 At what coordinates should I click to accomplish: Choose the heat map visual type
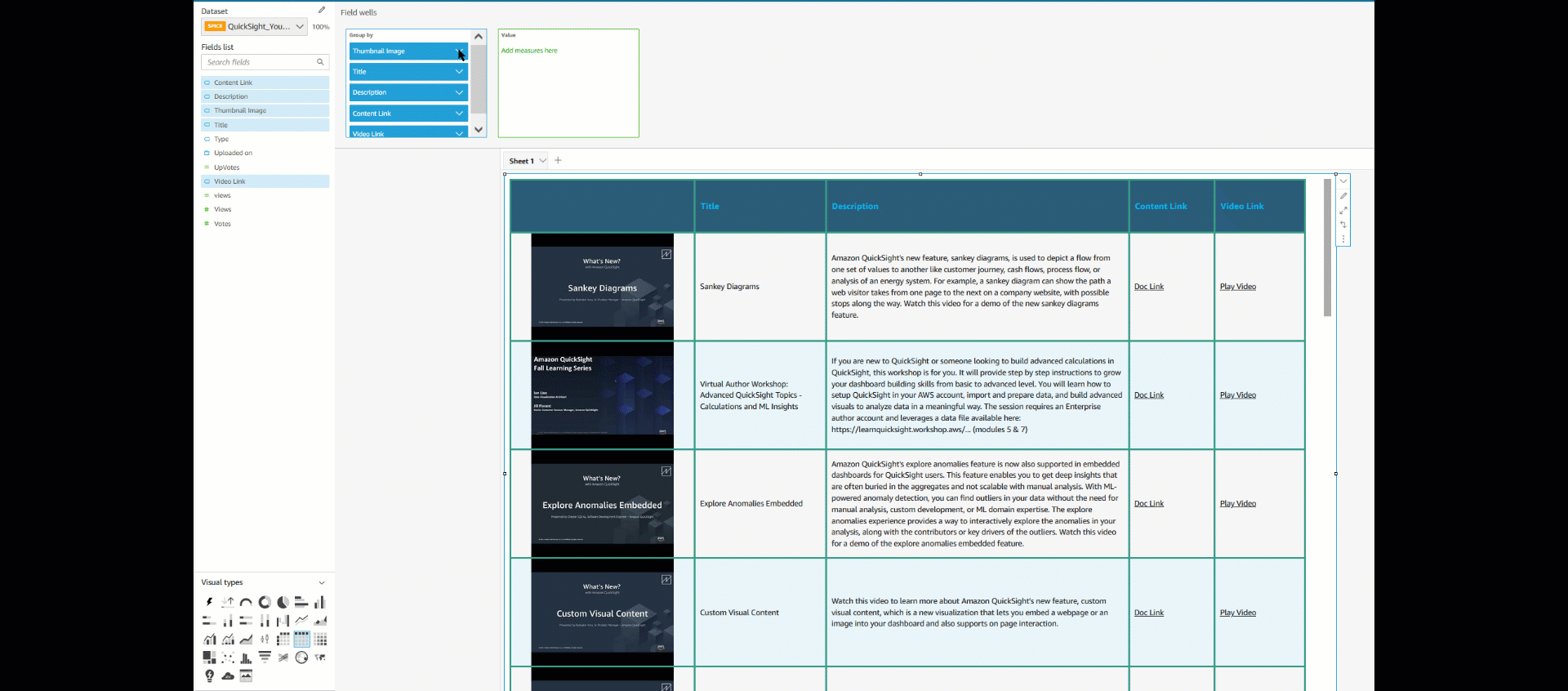(319, 639)
